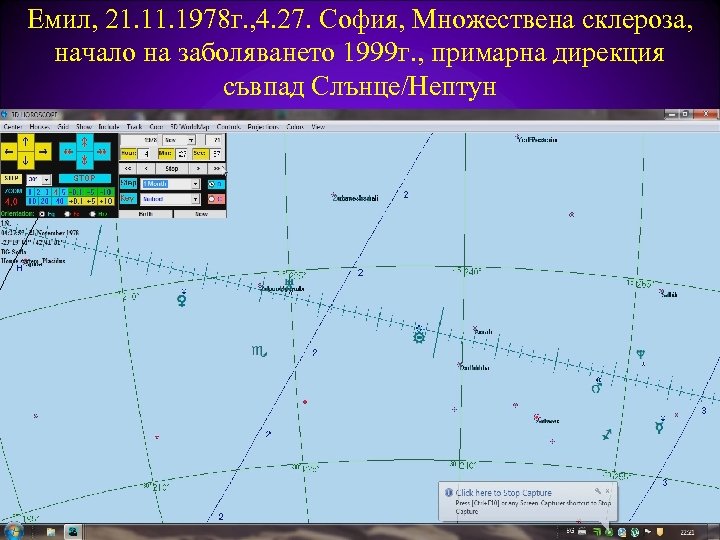Screen dimensions: 720x540
Task: Click the yellow +0.1 zoom increment
Action: [76, 201]
